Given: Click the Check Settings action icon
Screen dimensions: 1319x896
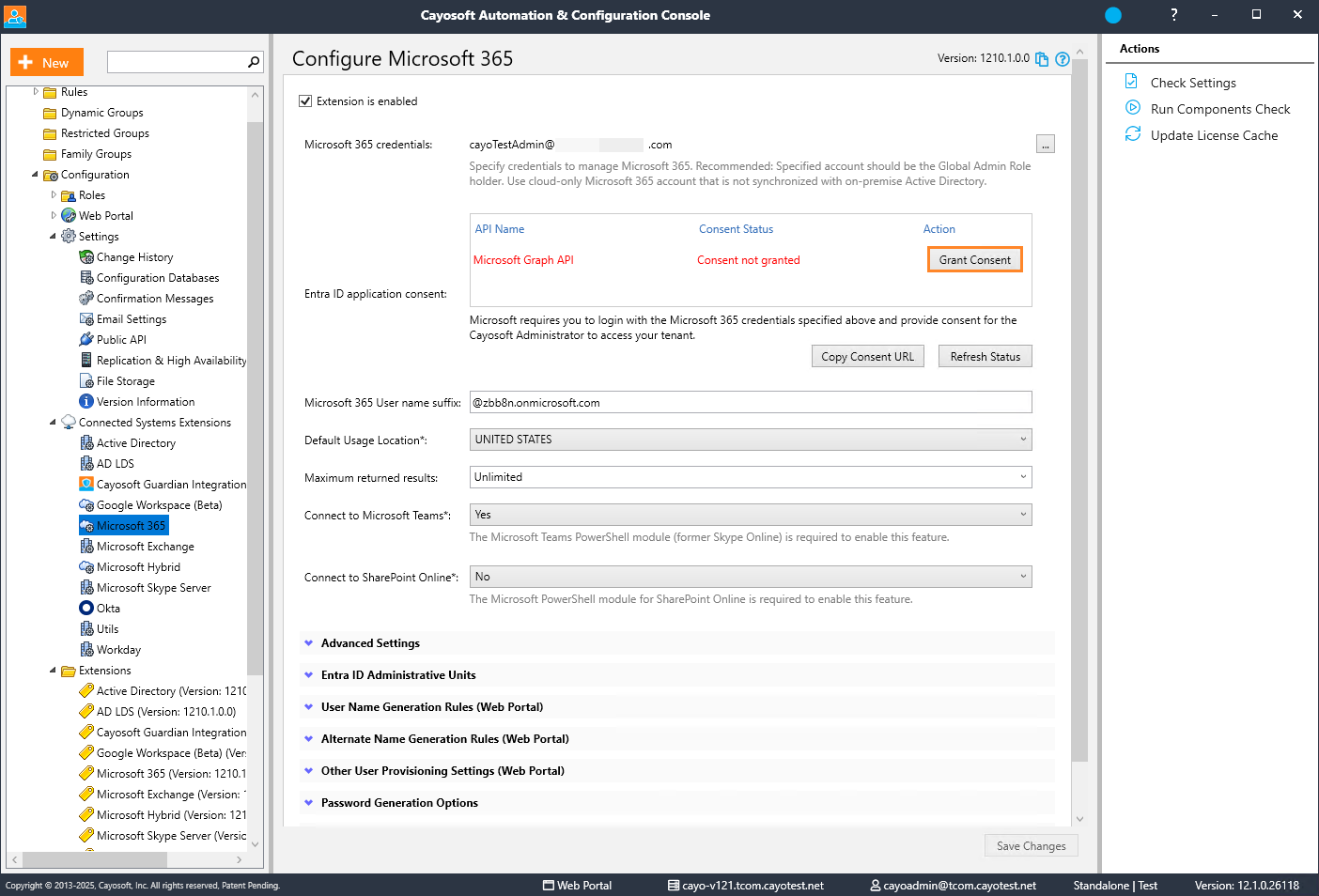Looking at the screenshot, I should (1132, 82).
